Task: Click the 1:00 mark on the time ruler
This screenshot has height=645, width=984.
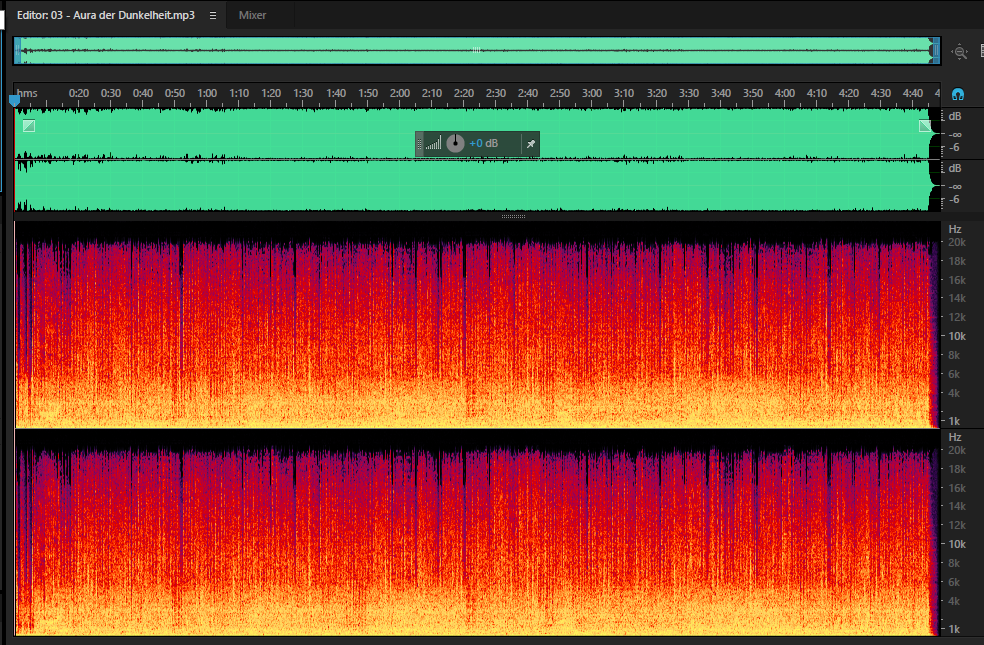Action: (207, 93)
